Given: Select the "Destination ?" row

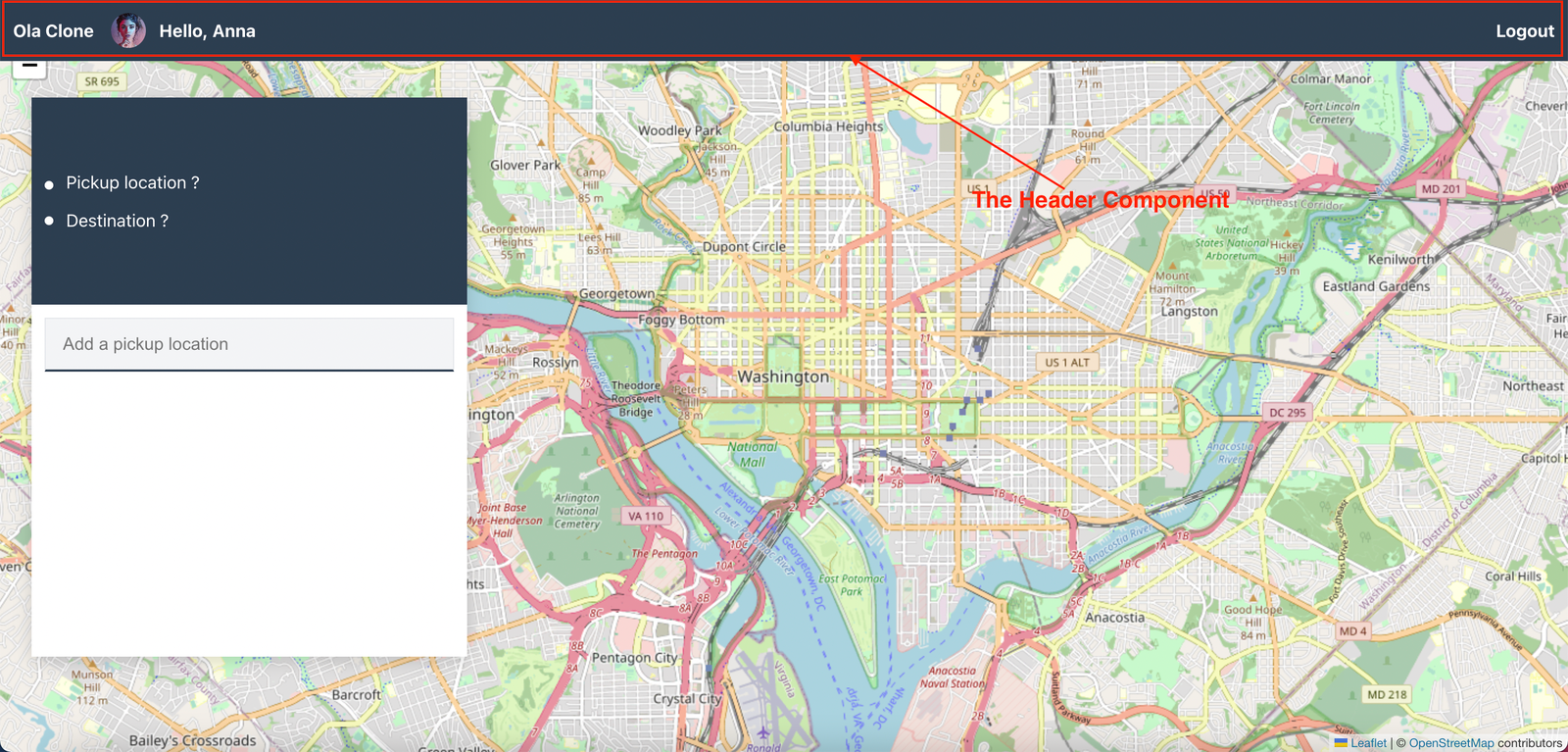Looking at the screenshot, I should 117,222.
